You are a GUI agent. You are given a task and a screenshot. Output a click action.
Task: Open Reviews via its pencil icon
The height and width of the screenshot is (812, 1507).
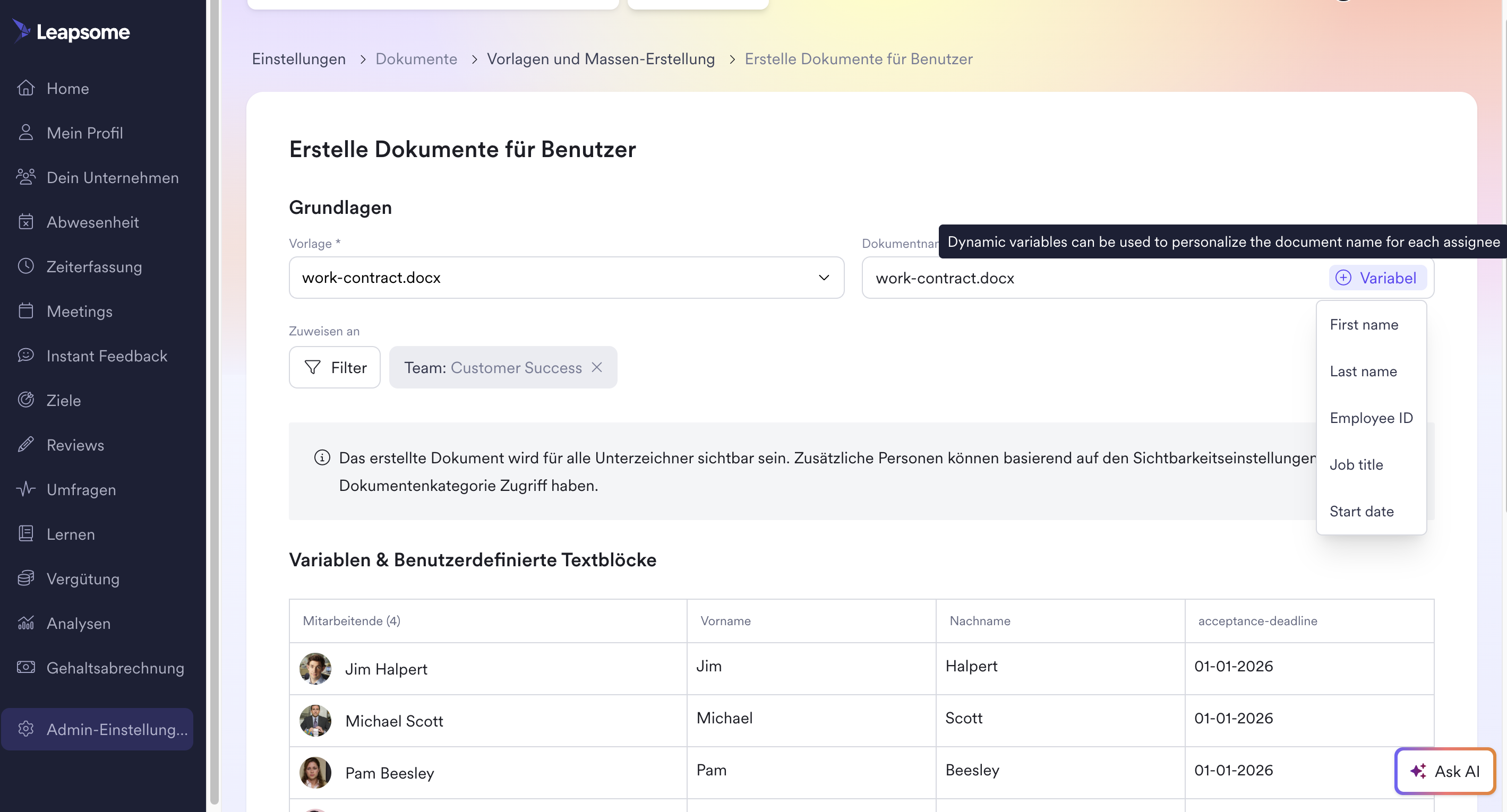pos(25,445)
